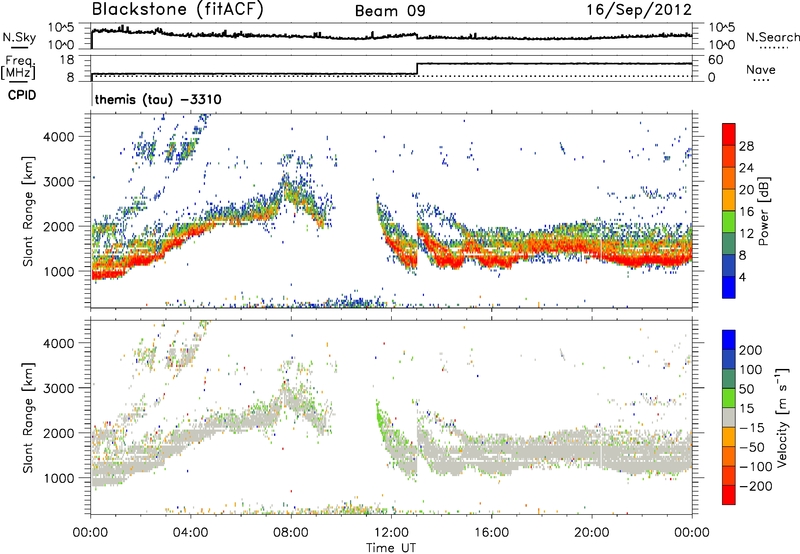
Task: Click the '4000' tick in the power panel
Action: tap(58, 136)
